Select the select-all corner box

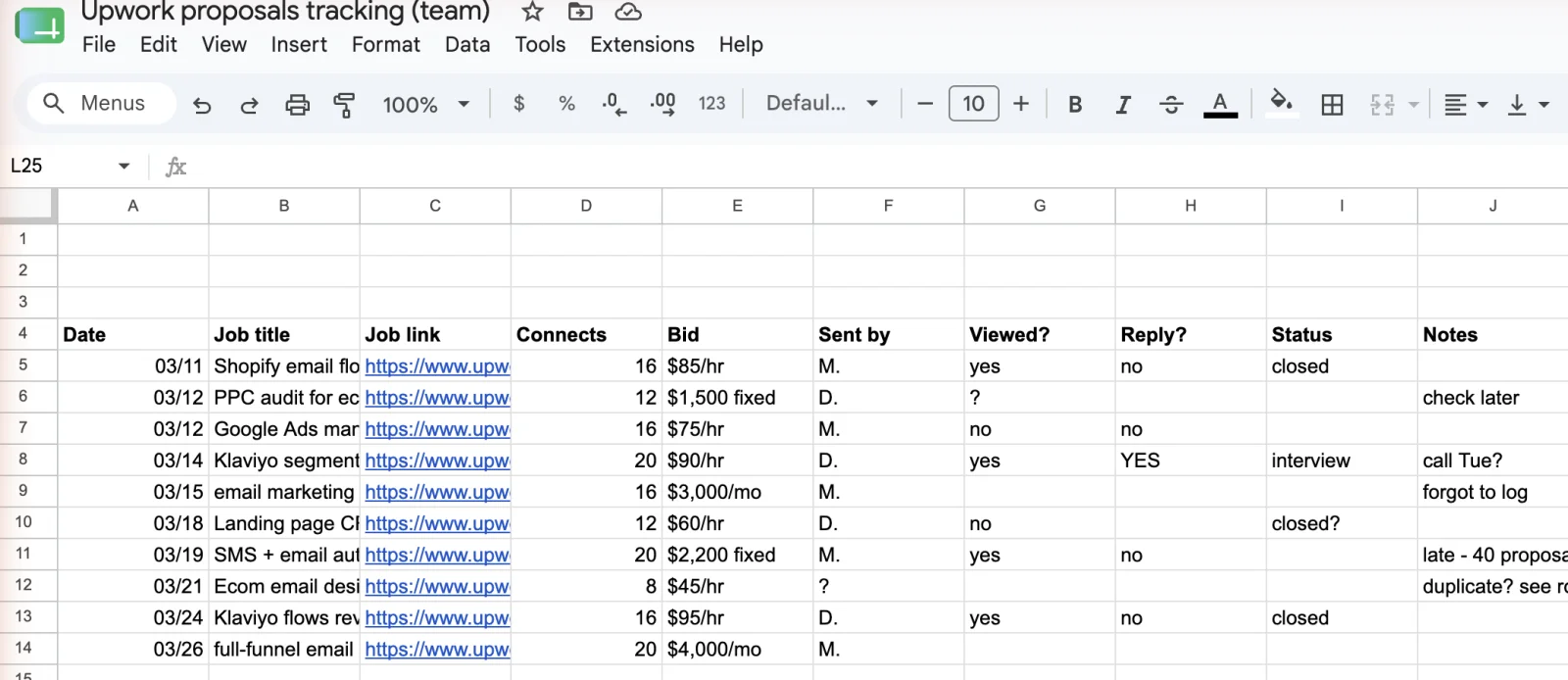[28, 205]
